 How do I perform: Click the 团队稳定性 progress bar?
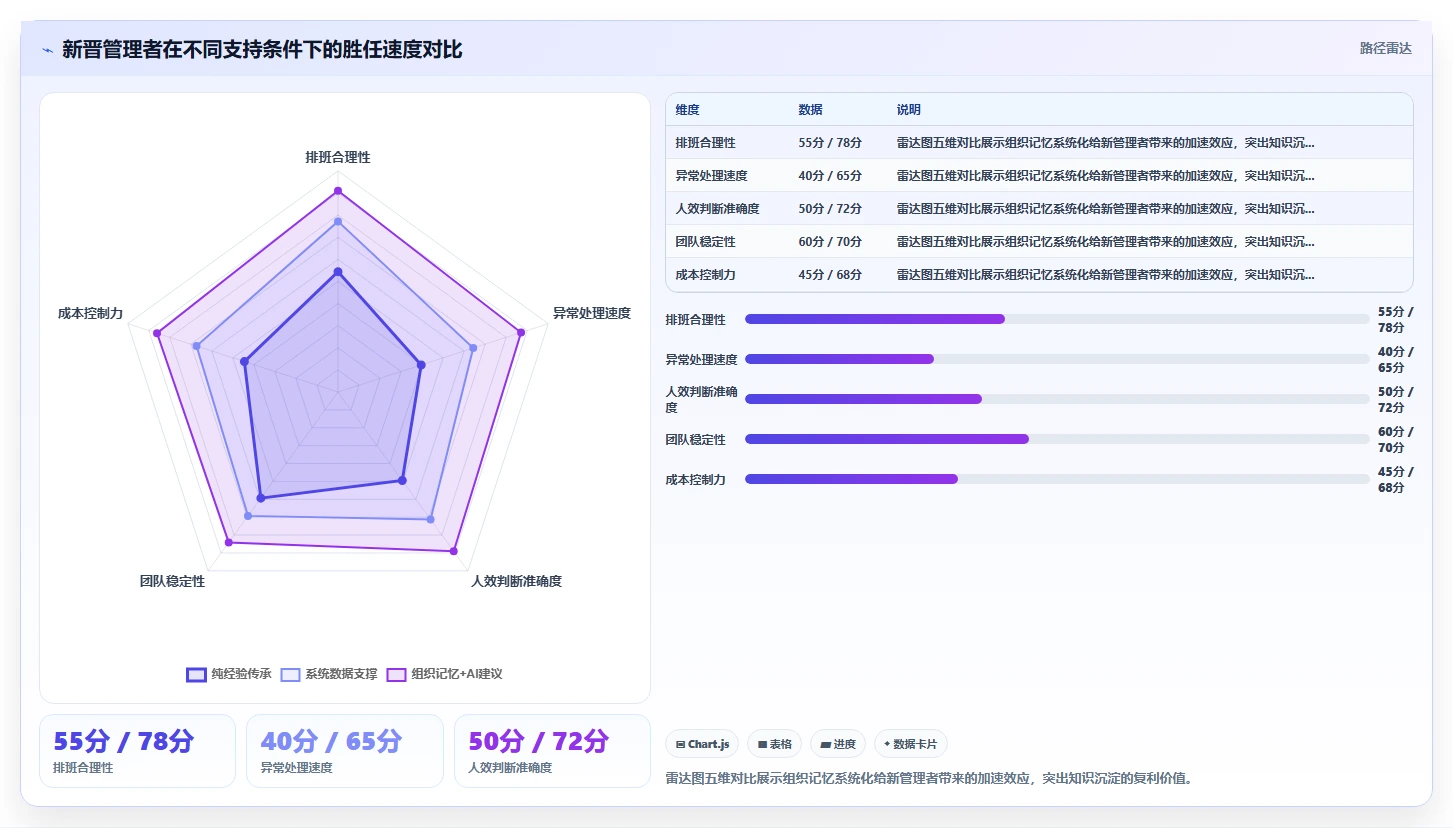1057,439
